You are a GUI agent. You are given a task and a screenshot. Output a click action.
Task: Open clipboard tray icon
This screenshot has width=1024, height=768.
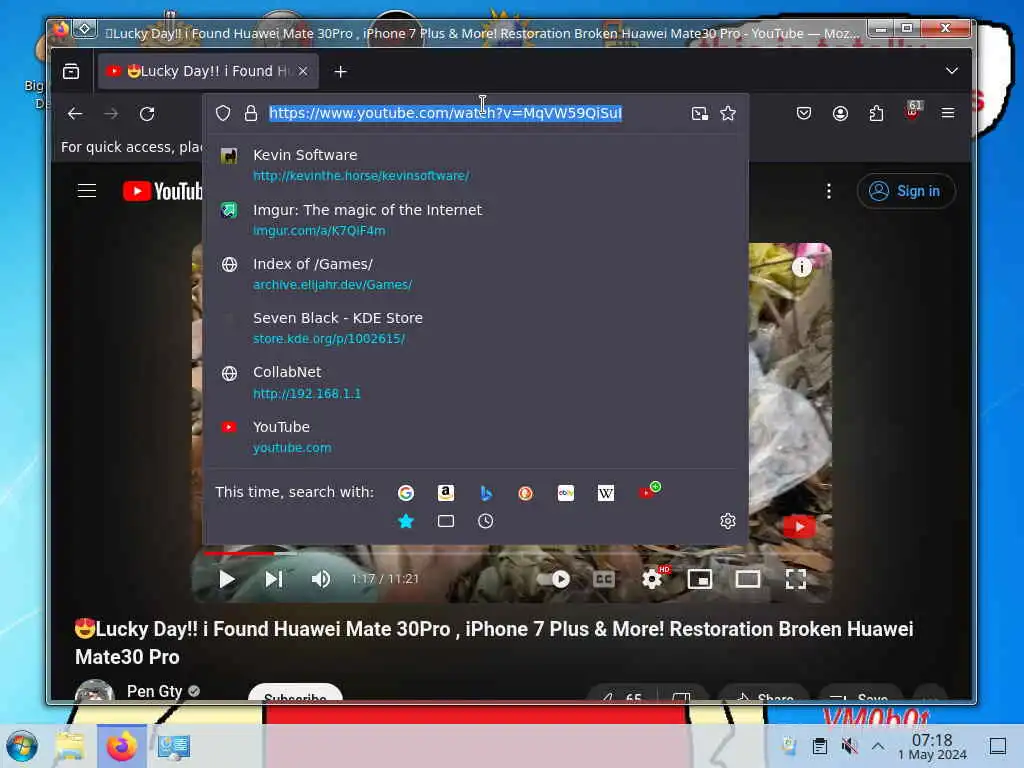[820, 746]
